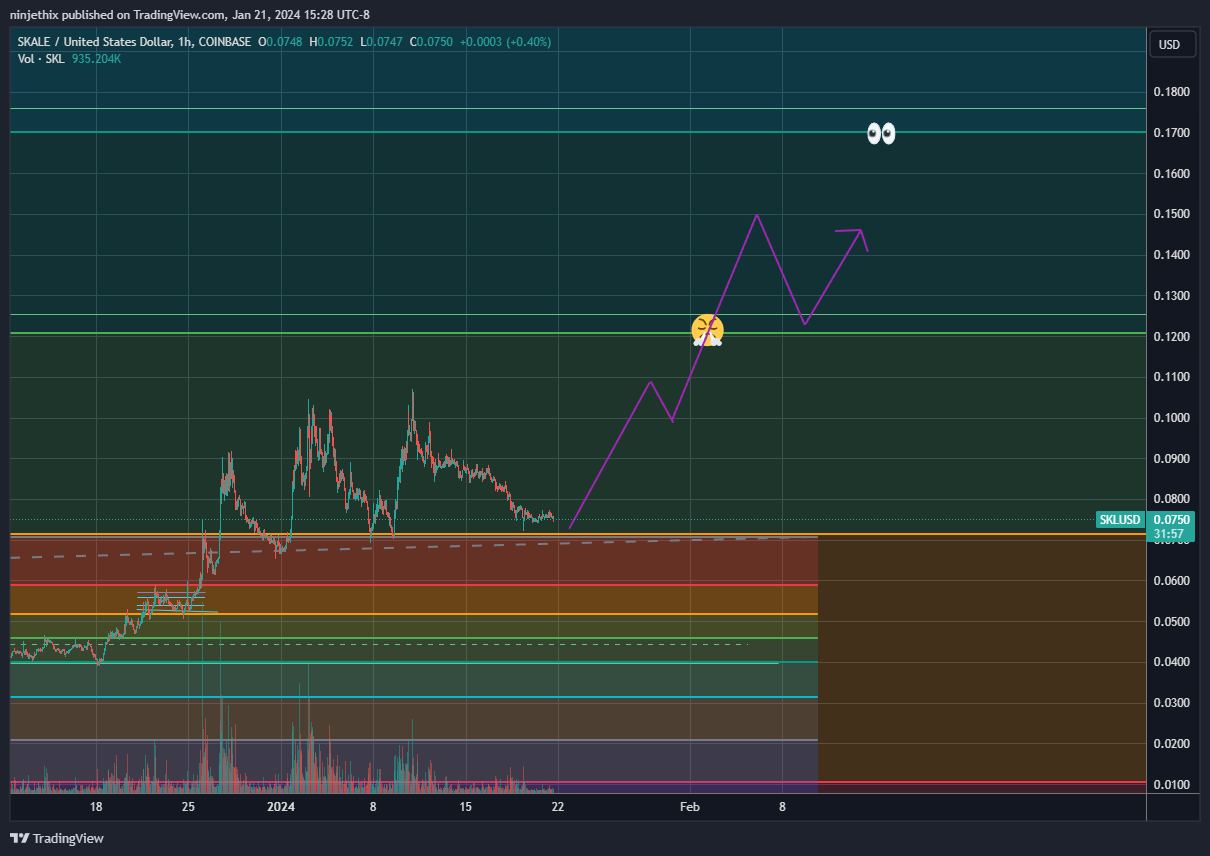Click the 0.1600 price axis label
This screenshot has width=1210, height=856.
pos(1171,174)
